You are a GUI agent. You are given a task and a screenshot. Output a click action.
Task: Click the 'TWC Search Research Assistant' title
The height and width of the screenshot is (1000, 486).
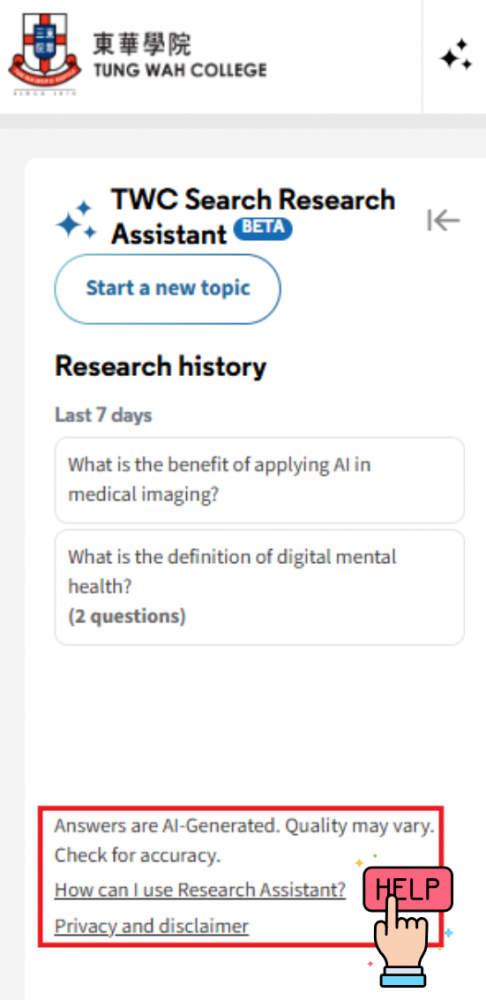[254, 217]
